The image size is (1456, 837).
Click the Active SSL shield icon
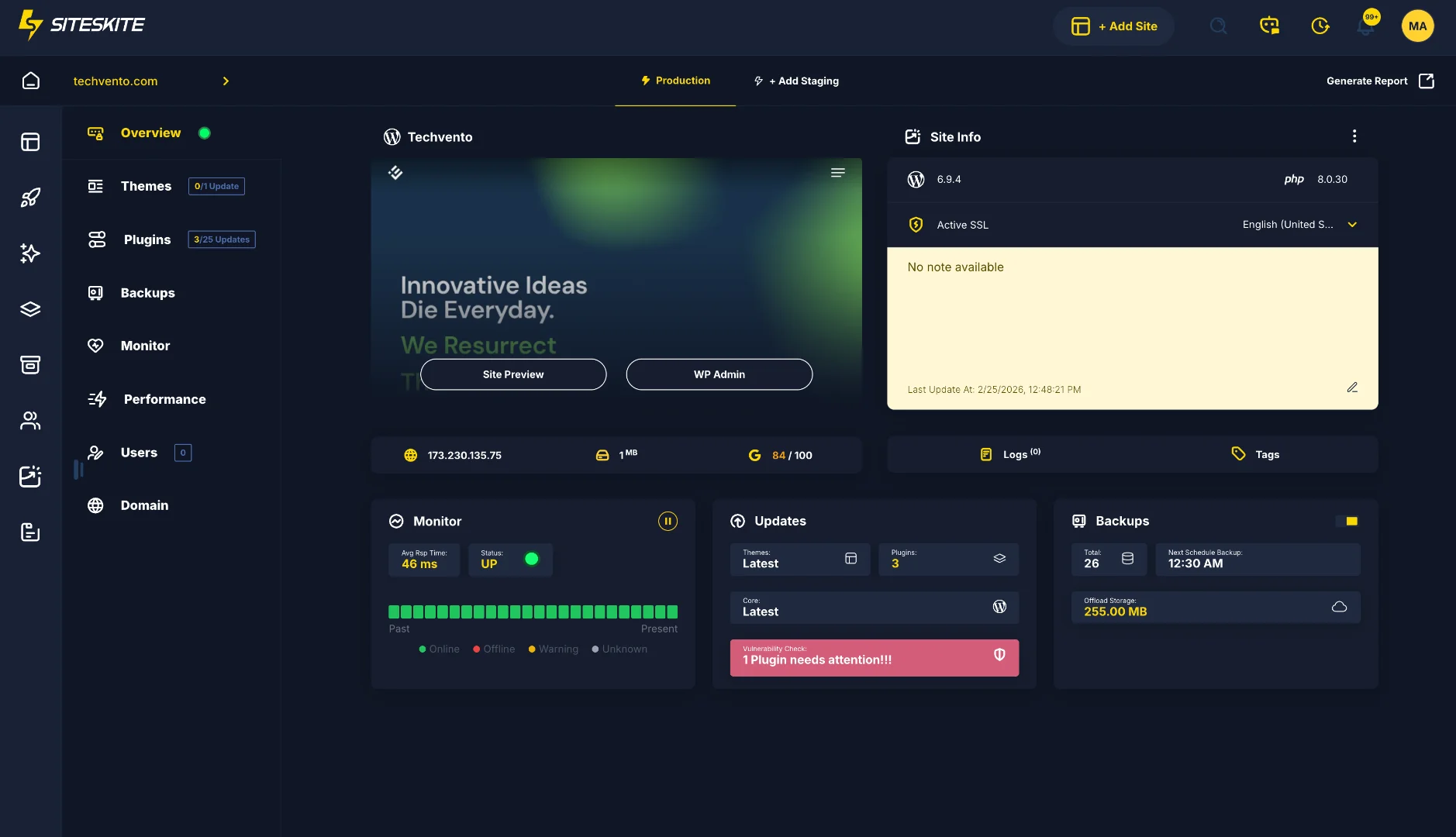(916, 225)
